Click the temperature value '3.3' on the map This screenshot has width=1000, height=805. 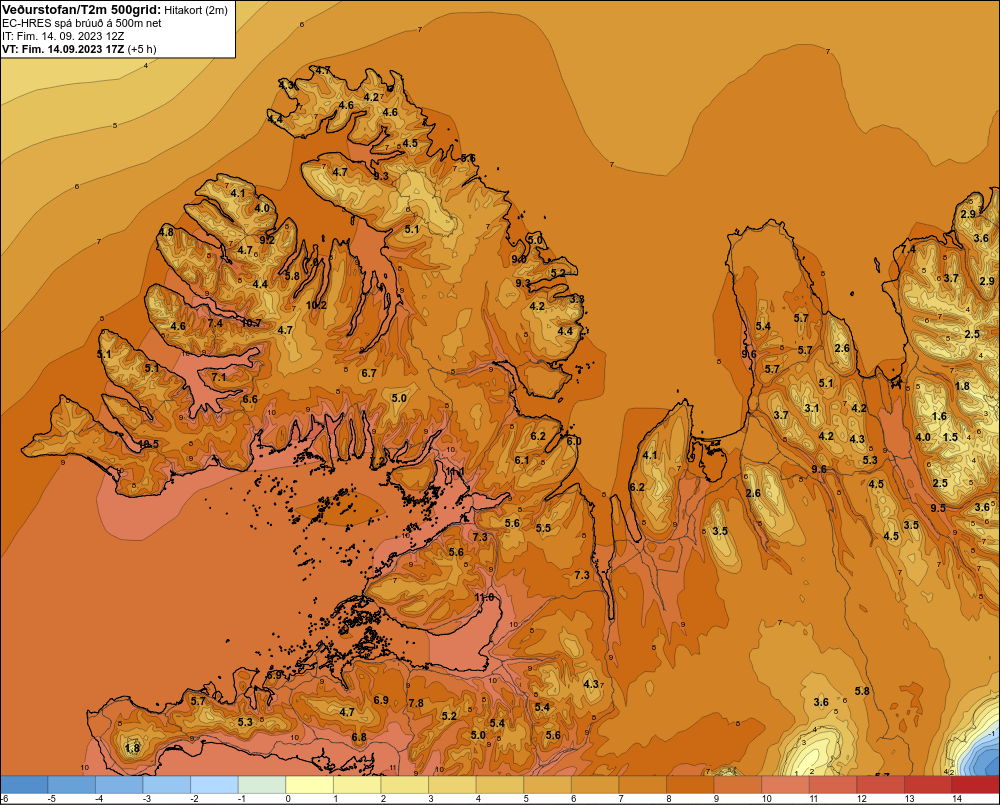(577, 299)
